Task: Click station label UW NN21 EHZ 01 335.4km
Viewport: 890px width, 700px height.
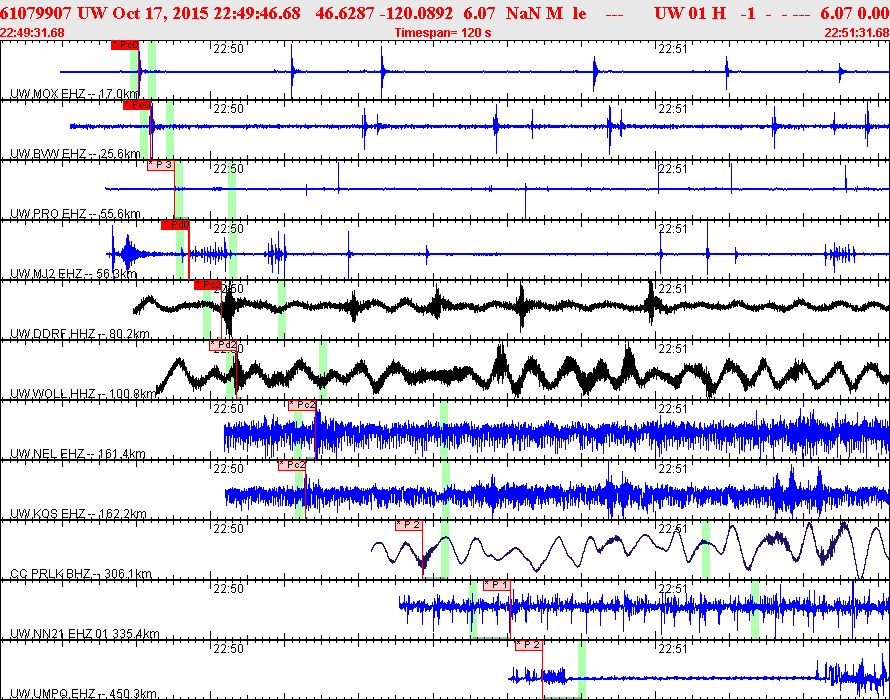Action: [85, 634]
